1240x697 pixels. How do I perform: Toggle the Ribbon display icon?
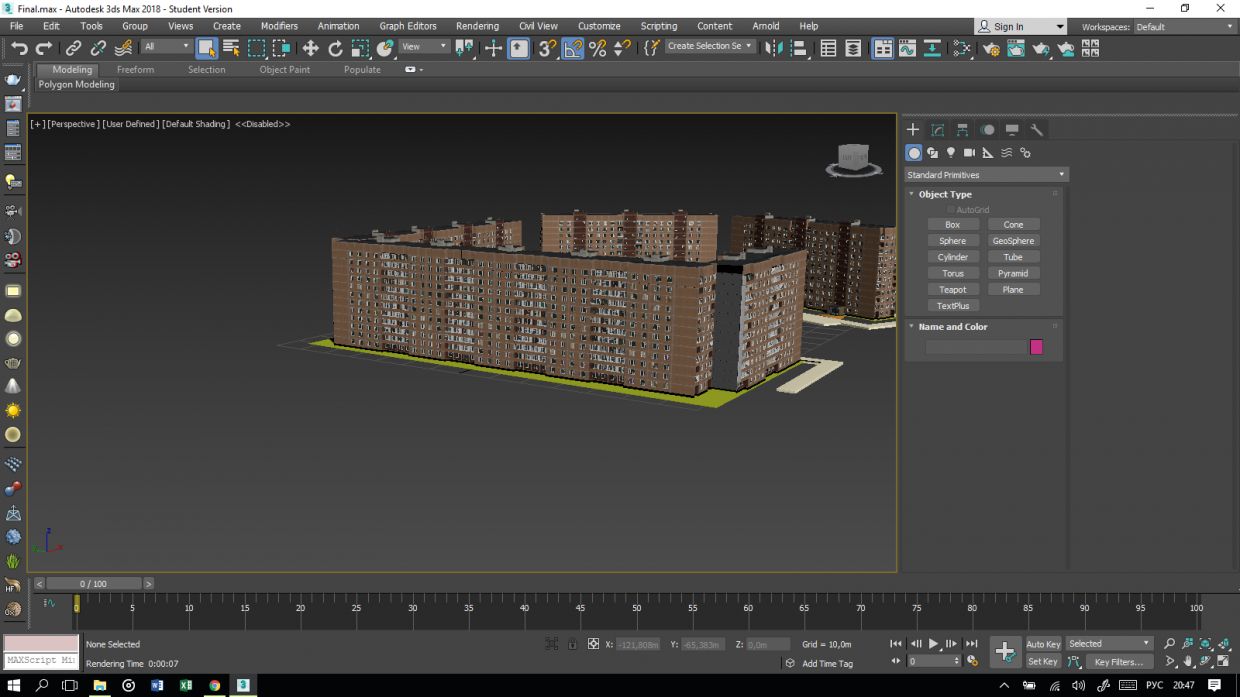[882, 48]
